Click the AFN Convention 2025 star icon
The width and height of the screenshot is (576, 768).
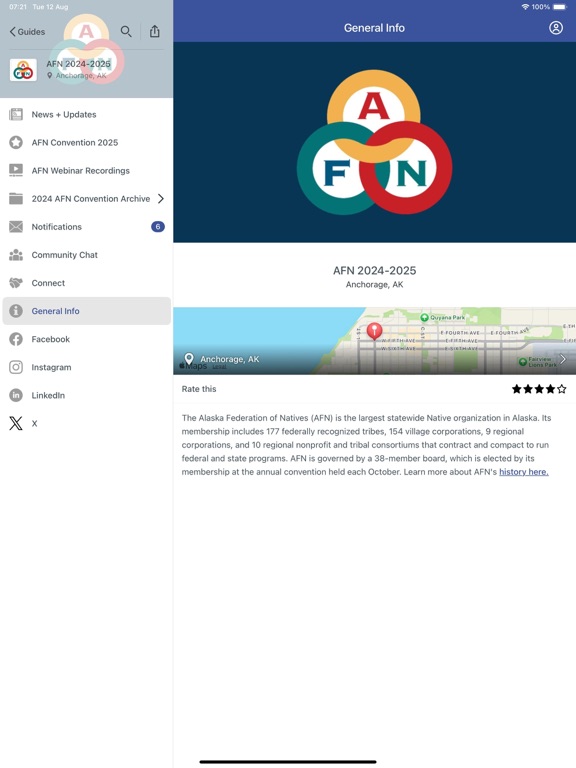pyautogui.click(x=16, y=143)
